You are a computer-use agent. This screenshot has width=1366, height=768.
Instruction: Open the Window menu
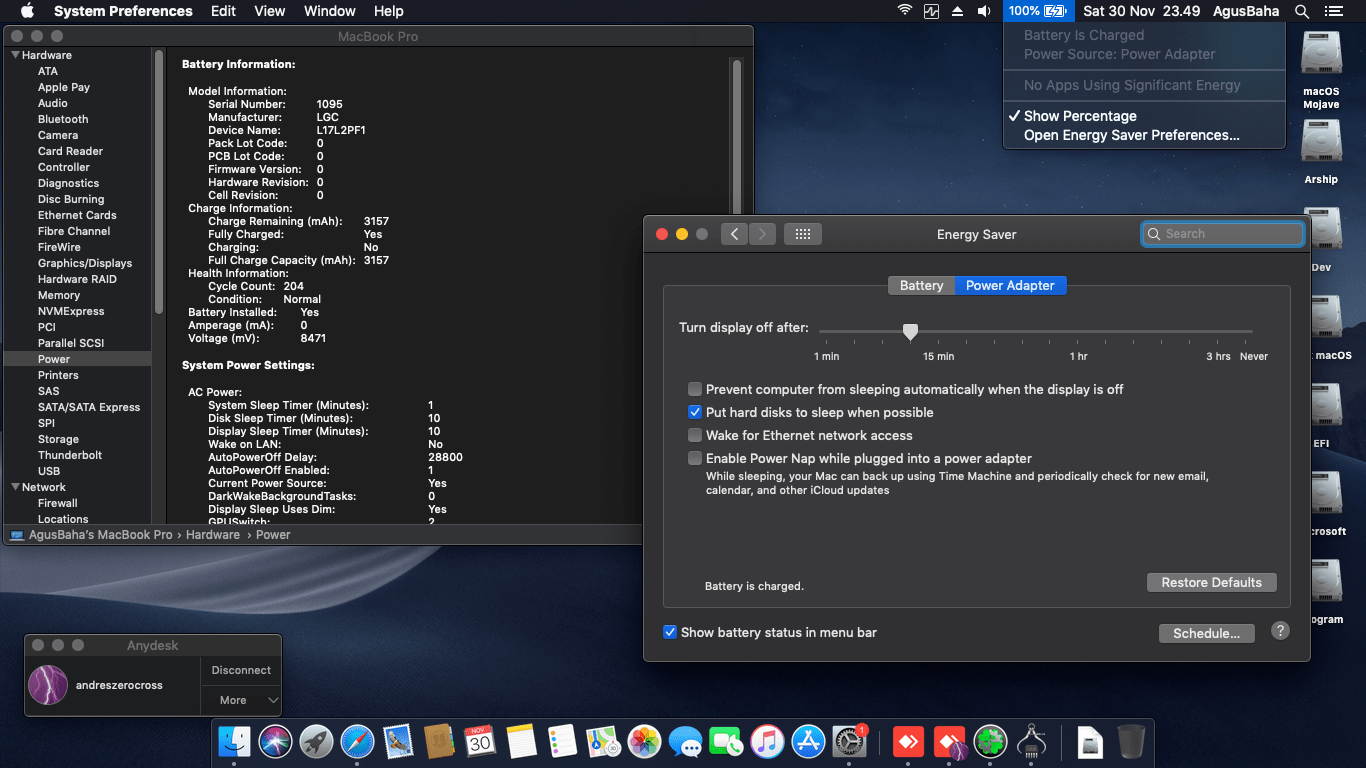pos(329,11)
